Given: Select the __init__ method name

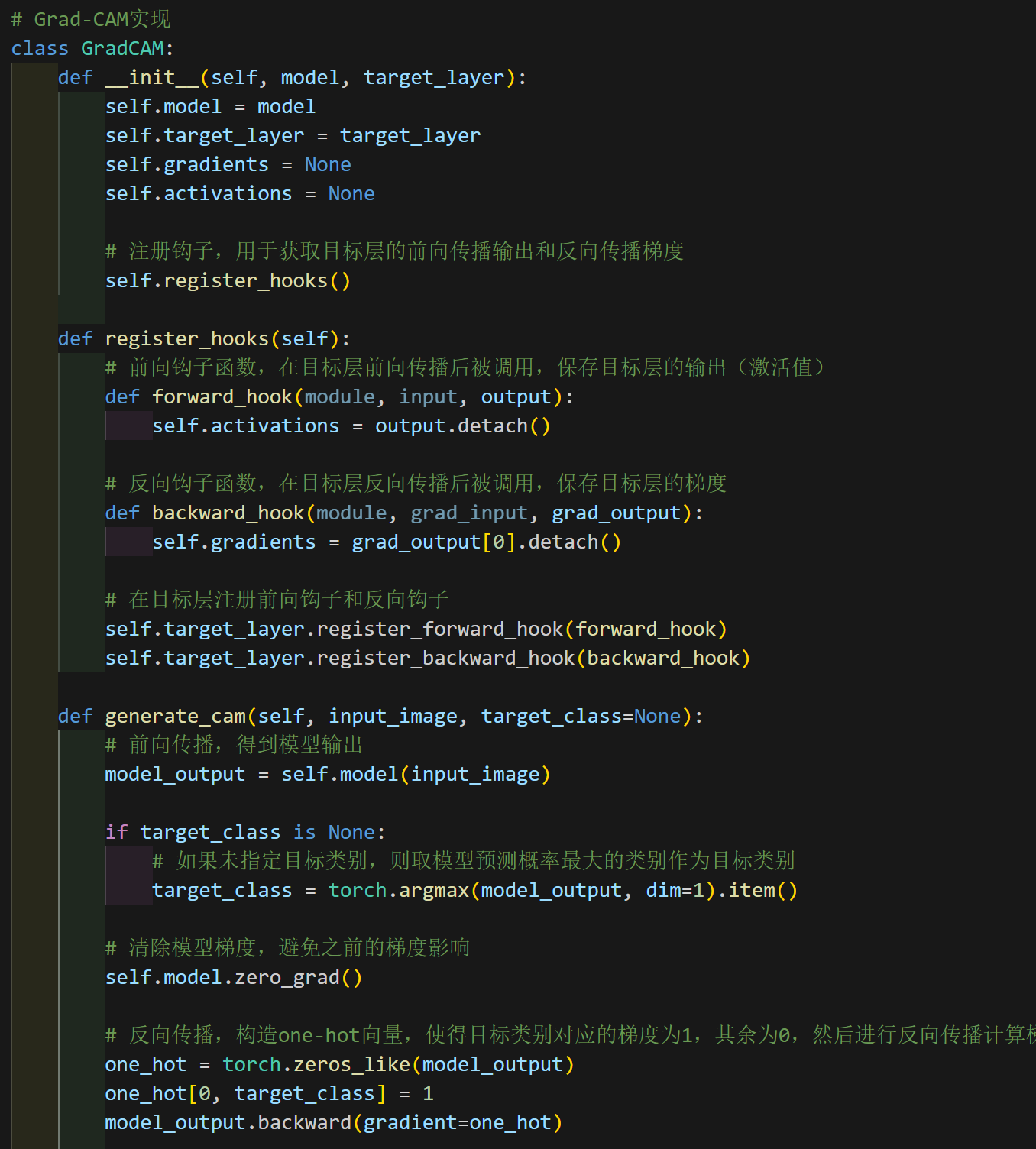Looking at the screenshot, I should pos(151,76).
